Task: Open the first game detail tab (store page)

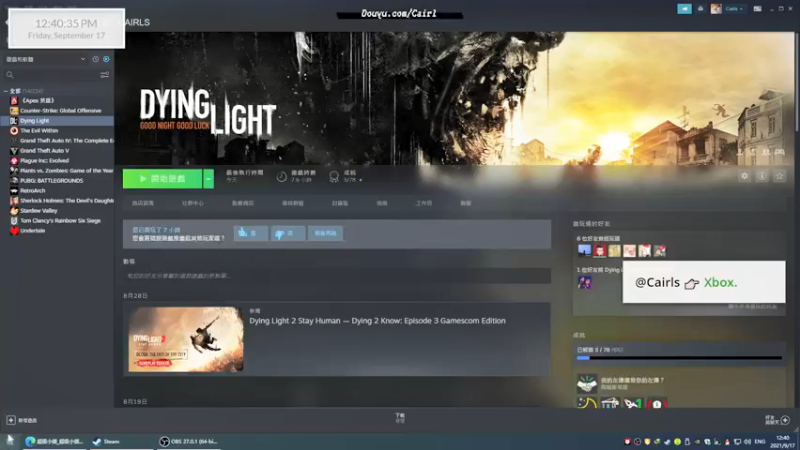Action: pos(143,203)
